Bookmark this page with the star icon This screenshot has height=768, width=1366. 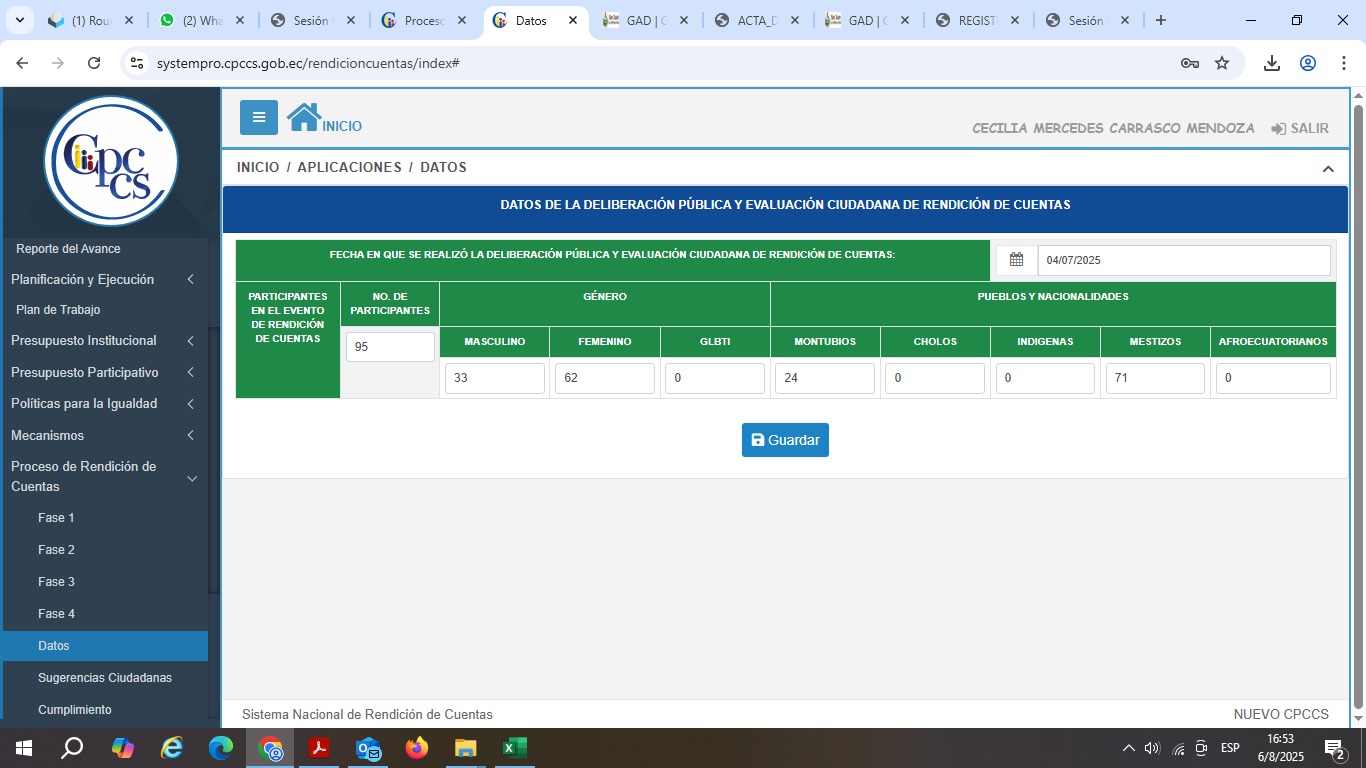[x=1222, y=63]
